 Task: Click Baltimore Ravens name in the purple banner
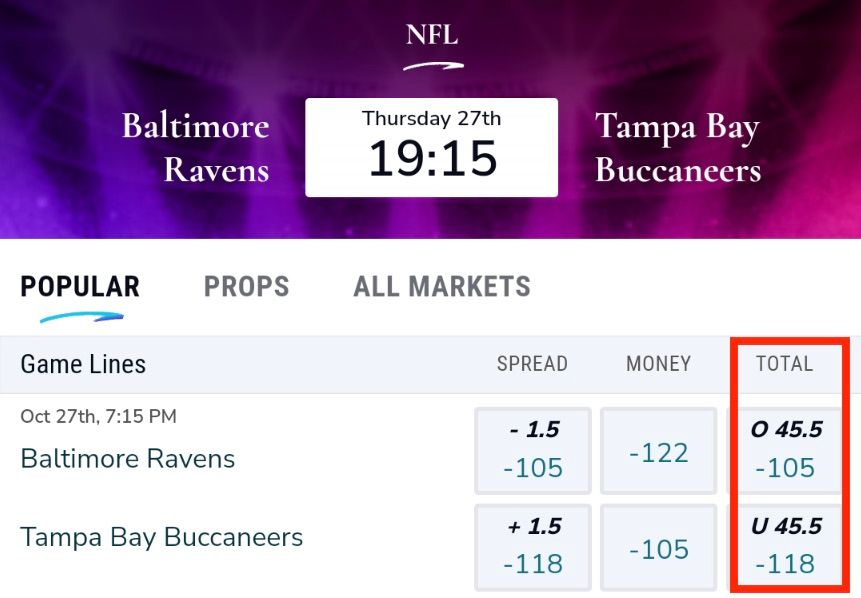tap(195, 144)
